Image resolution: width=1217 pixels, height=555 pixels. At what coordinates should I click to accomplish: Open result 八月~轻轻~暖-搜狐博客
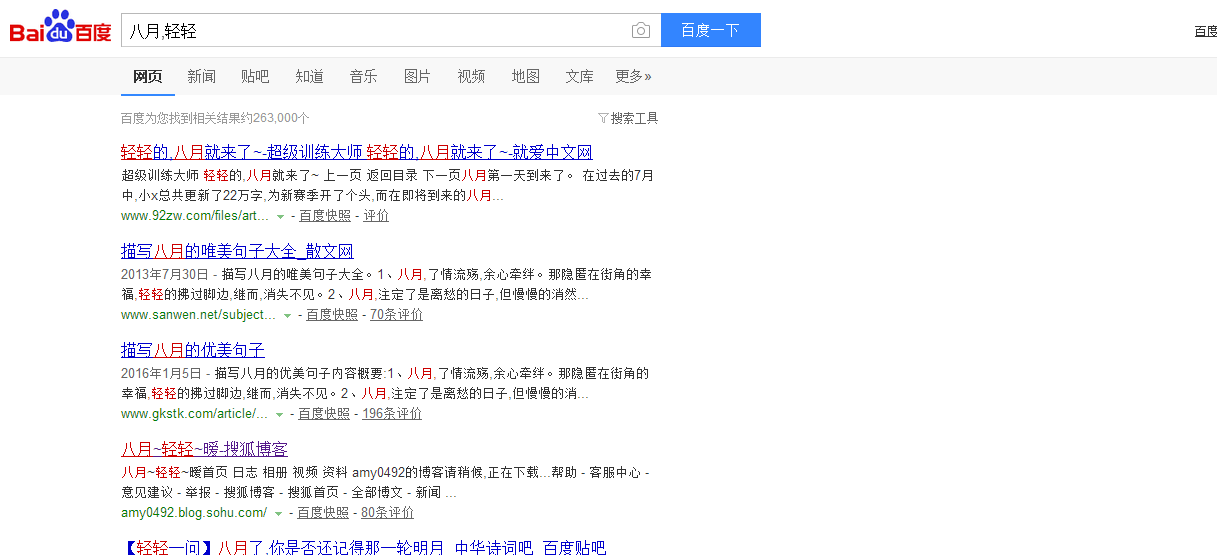204,449
